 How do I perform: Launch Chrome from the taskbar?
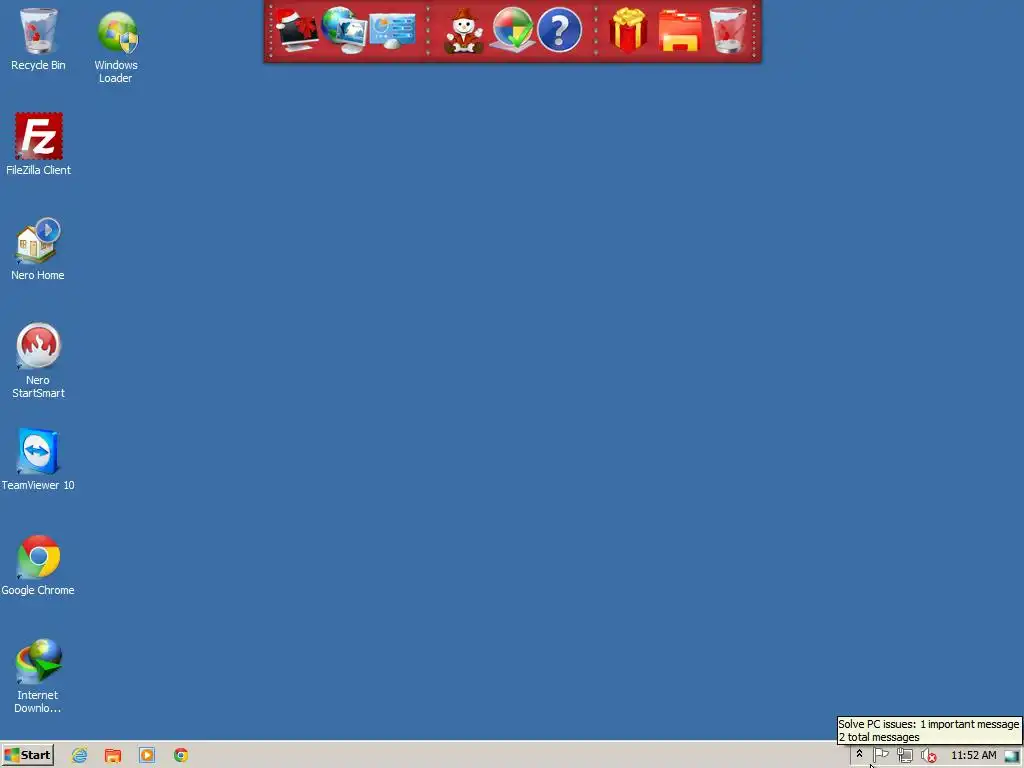[x=181, y=756]
